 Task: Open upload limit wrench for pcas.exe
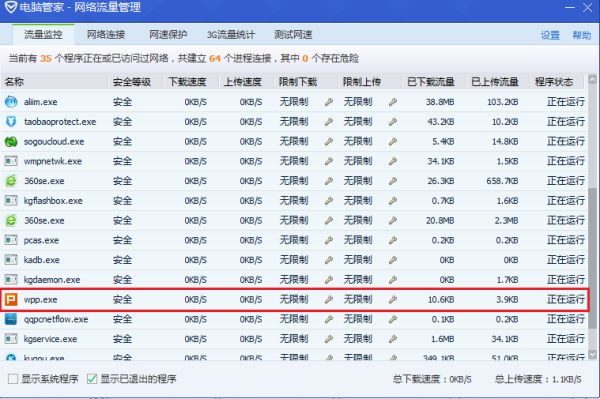click(x=393, y=241)
